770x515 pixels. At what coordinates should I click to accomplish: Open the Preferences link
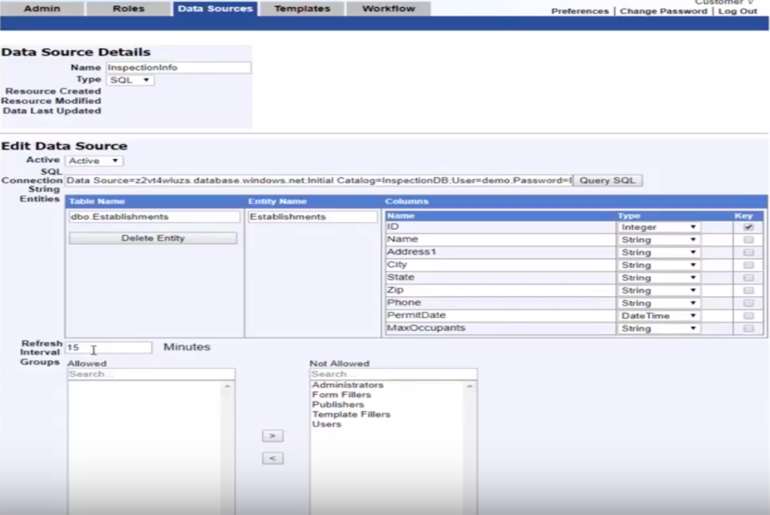(x=579, y=11)
